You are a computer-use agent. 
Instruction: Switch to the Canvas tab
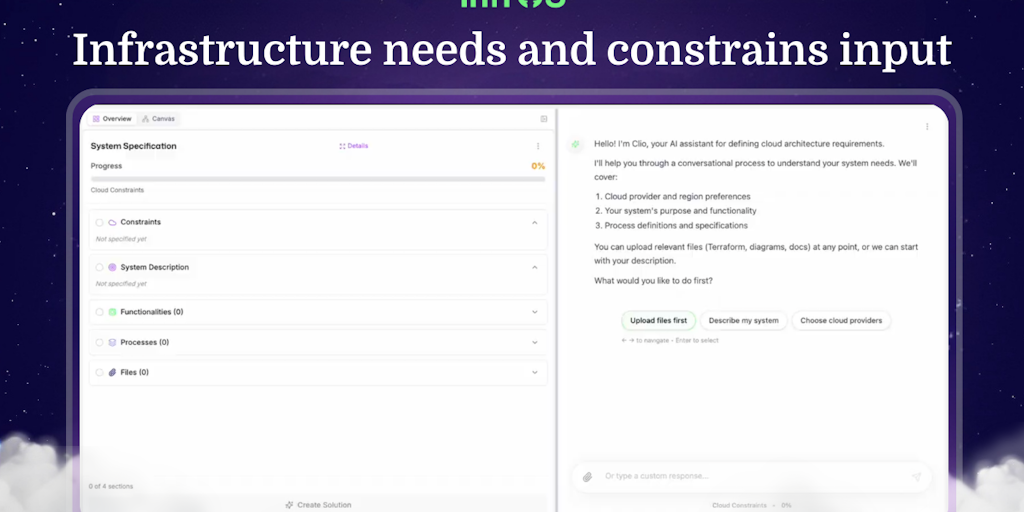click(159, 119)
